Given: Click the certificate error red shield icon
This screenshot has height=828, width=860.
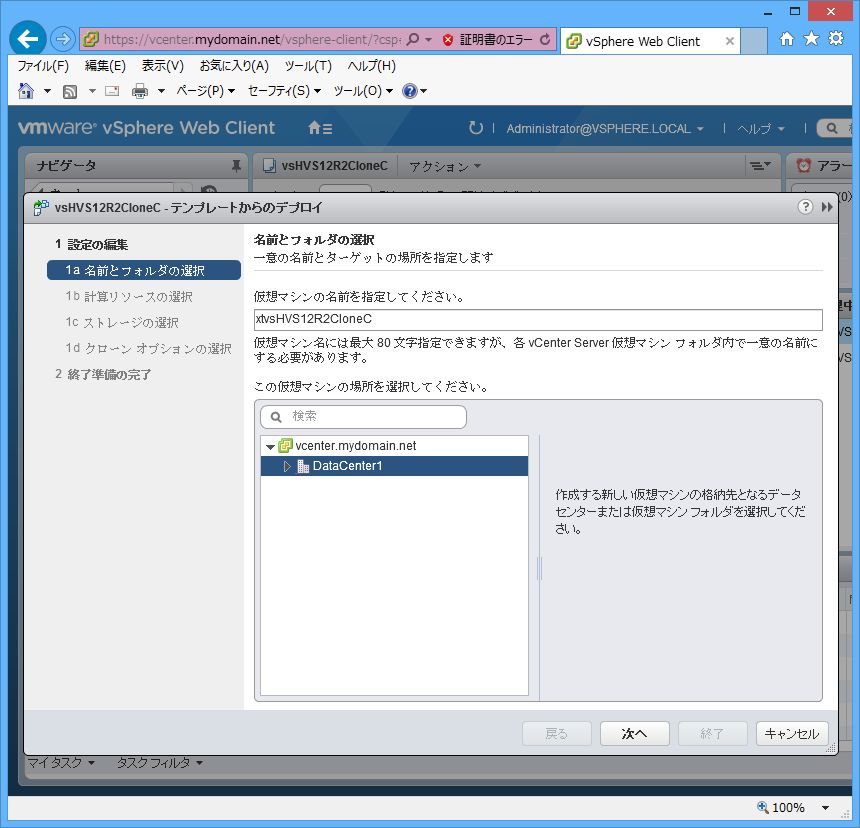Looking at the screenshot, I should point(448,39).
